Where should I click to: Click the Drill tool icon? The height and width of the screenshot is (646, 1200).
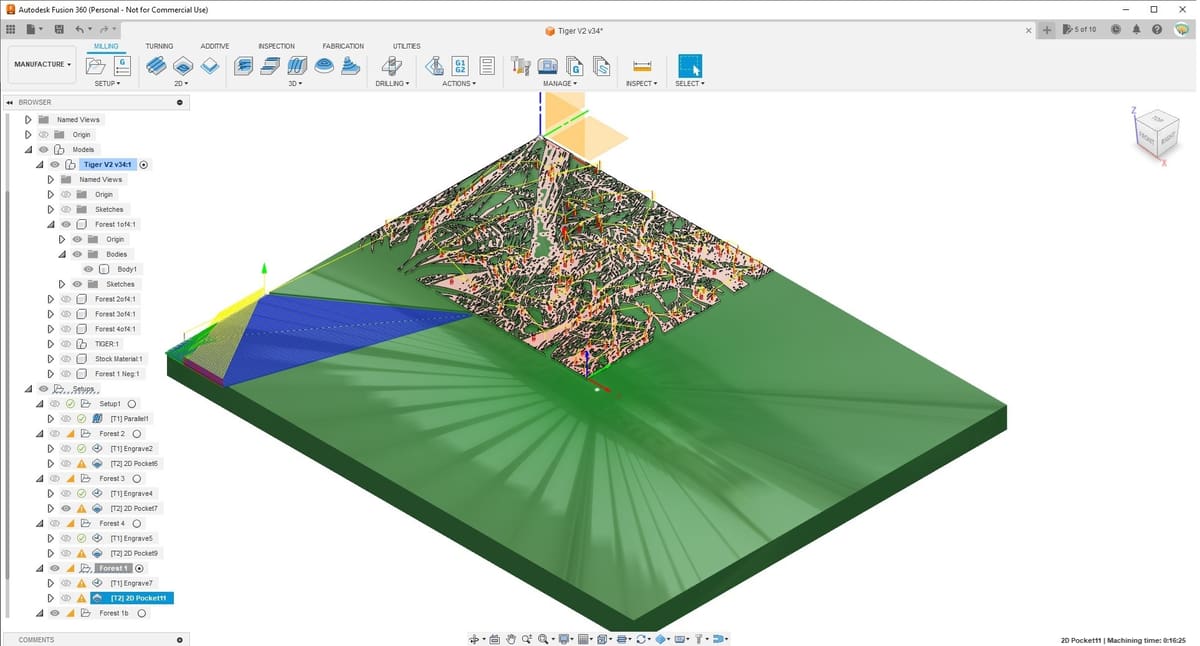pyautogui.click(x=392, y=66)
